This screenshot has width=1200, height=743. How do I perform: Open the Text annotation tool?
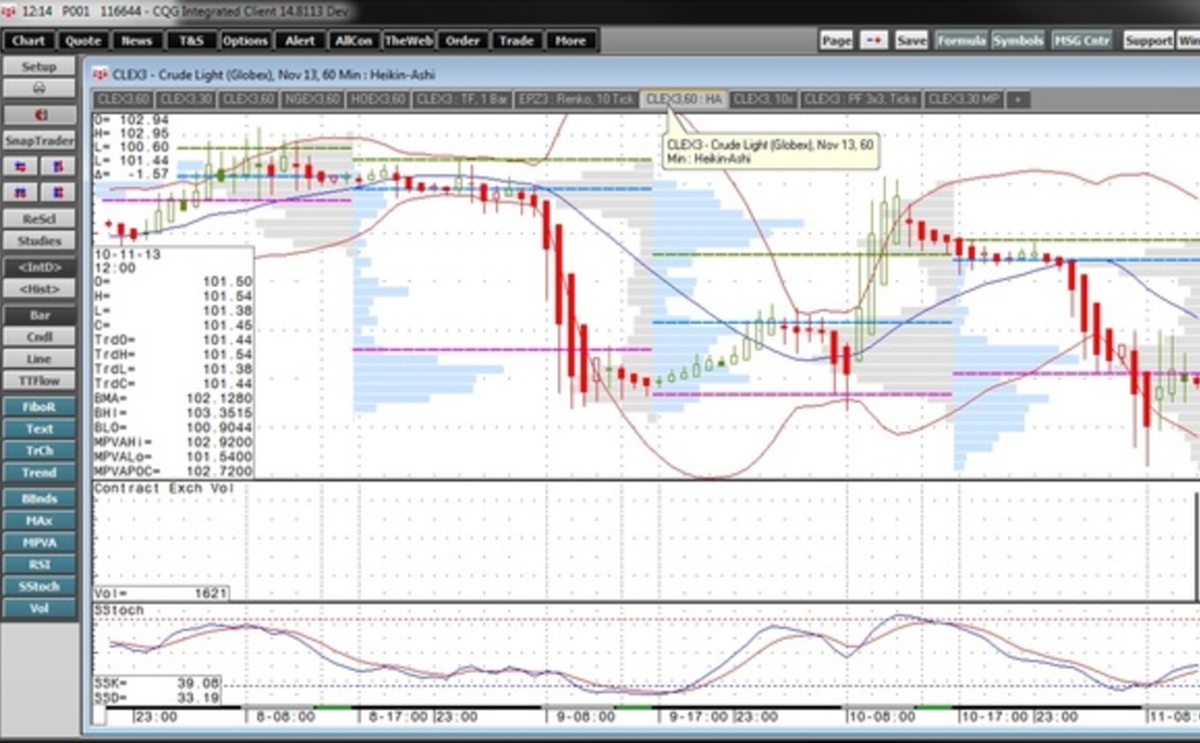pos(40,428)
